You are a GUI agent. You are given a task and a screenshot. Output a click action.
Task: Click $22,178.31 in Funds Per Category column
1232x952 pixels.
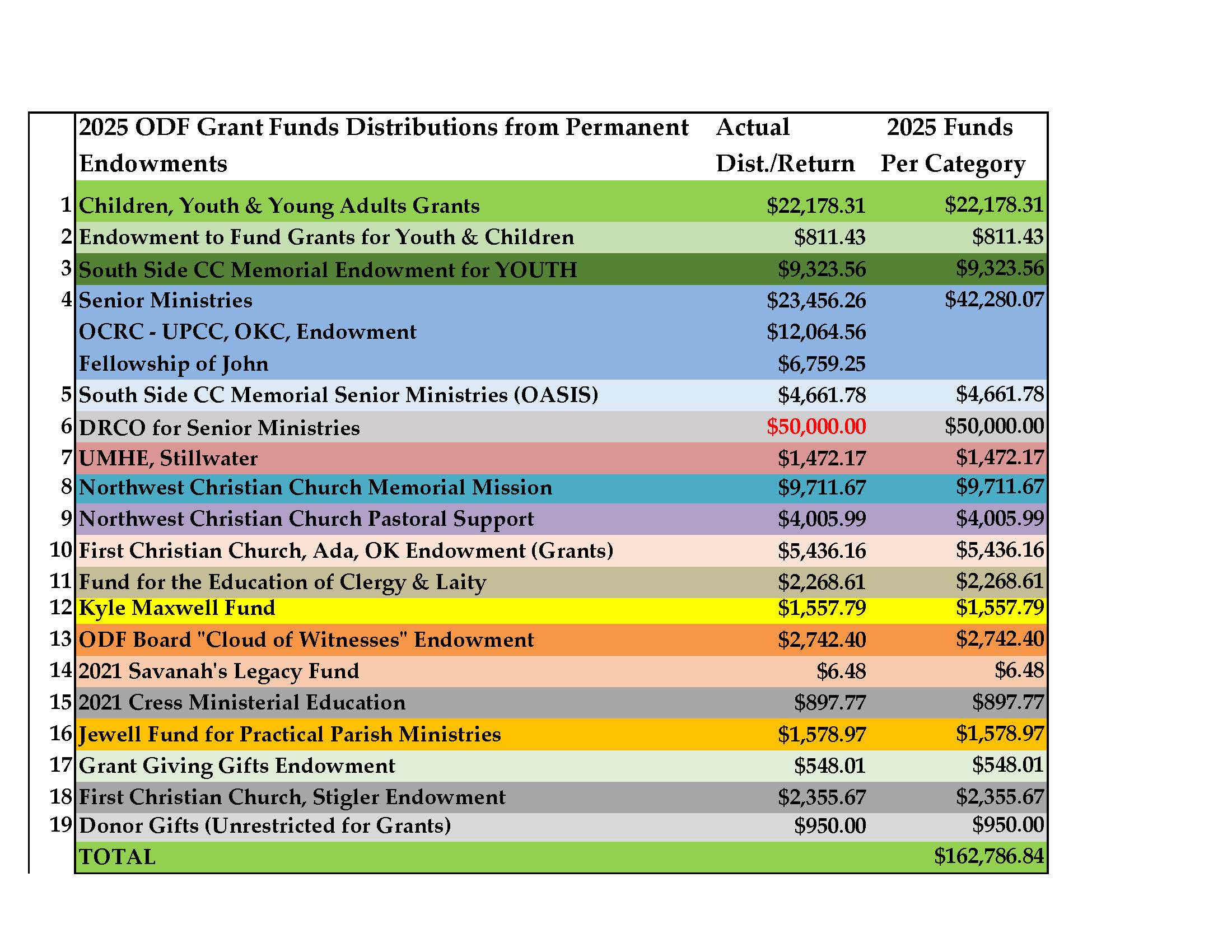(x=995, y=205)
